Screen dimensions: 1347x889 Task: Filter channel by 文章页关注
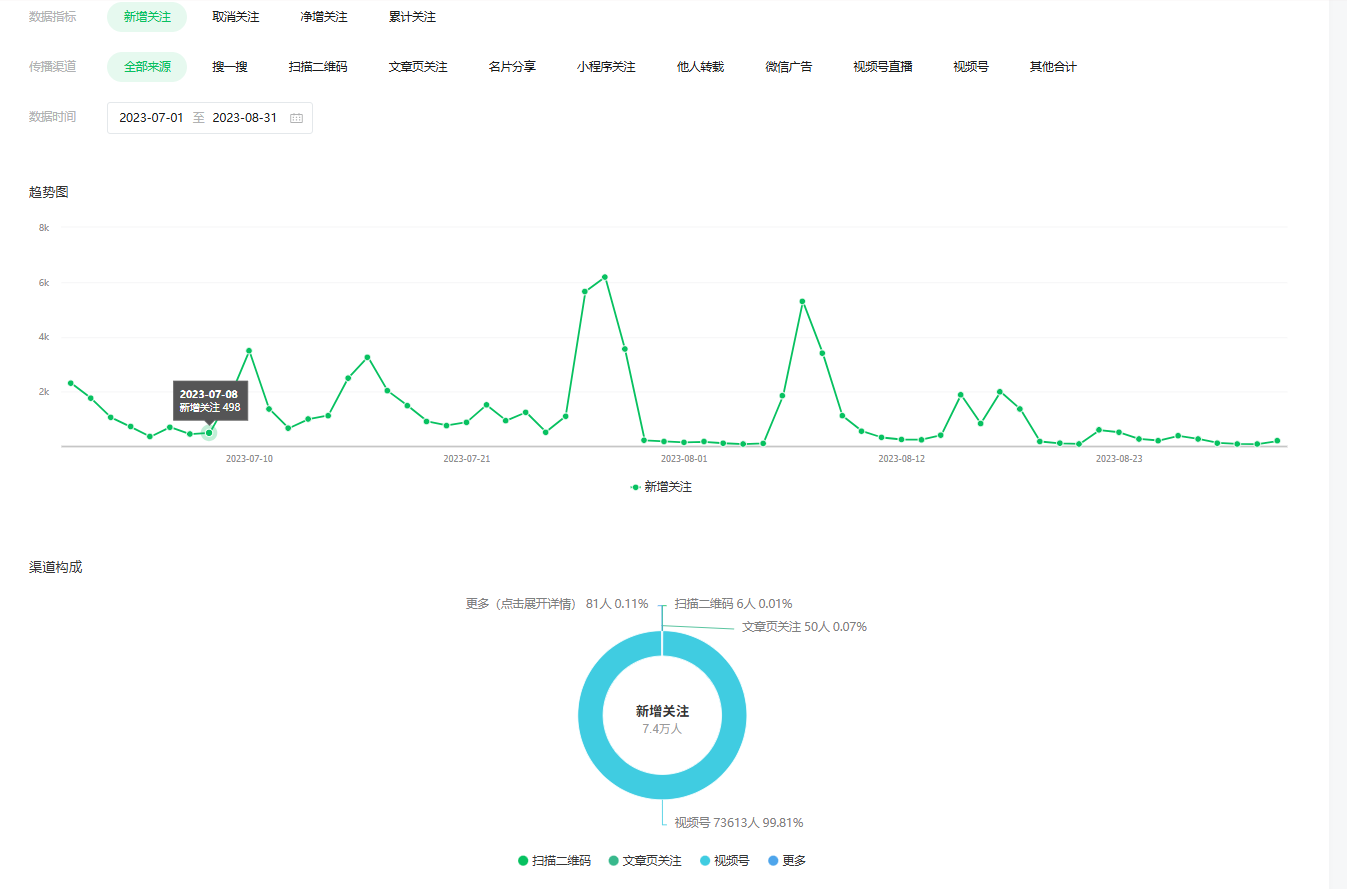coord(418,67)
